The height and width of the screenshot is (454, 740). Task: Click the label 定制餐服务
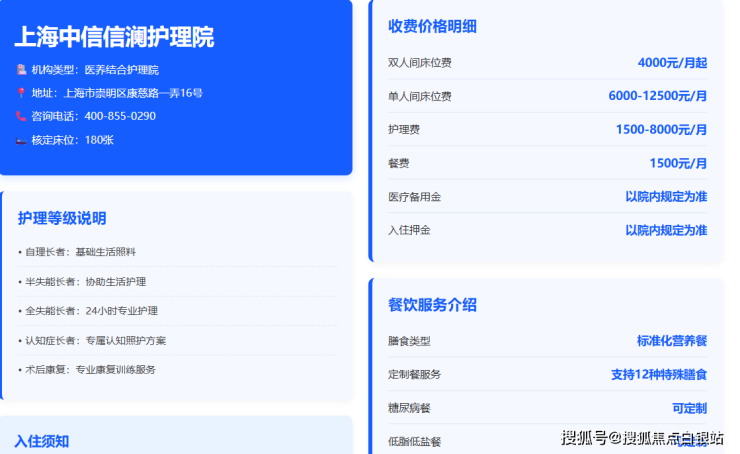[x=414, y=374]
